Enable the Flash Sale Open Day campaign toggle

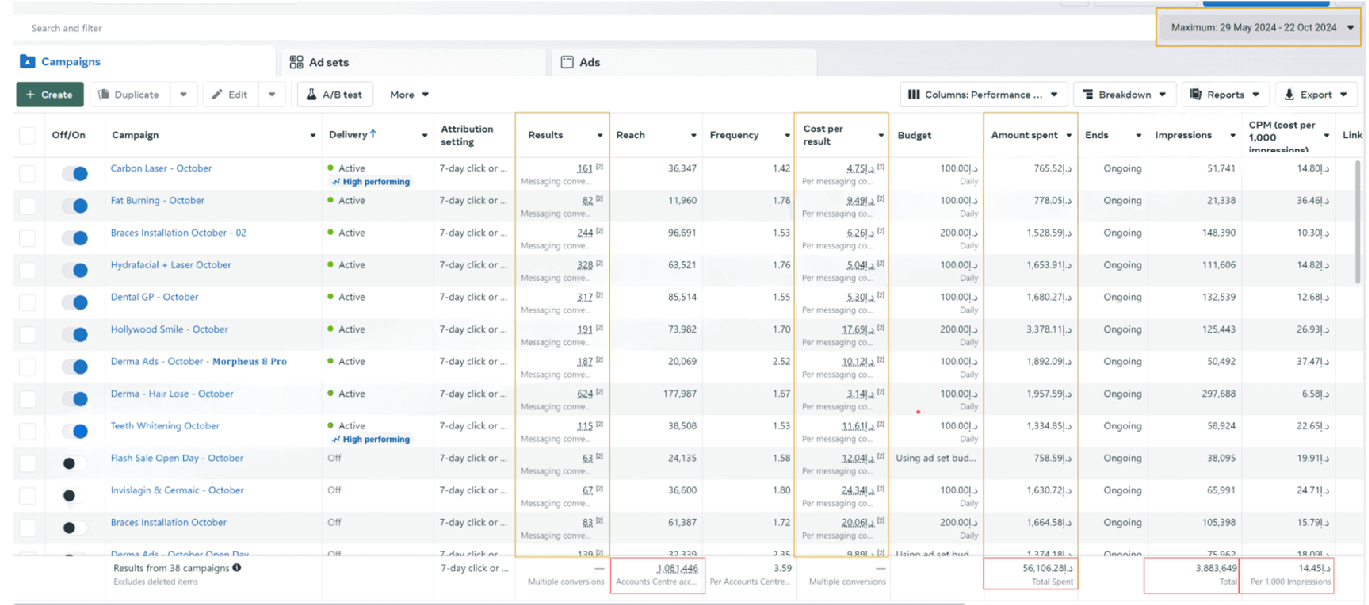point(74,464)
